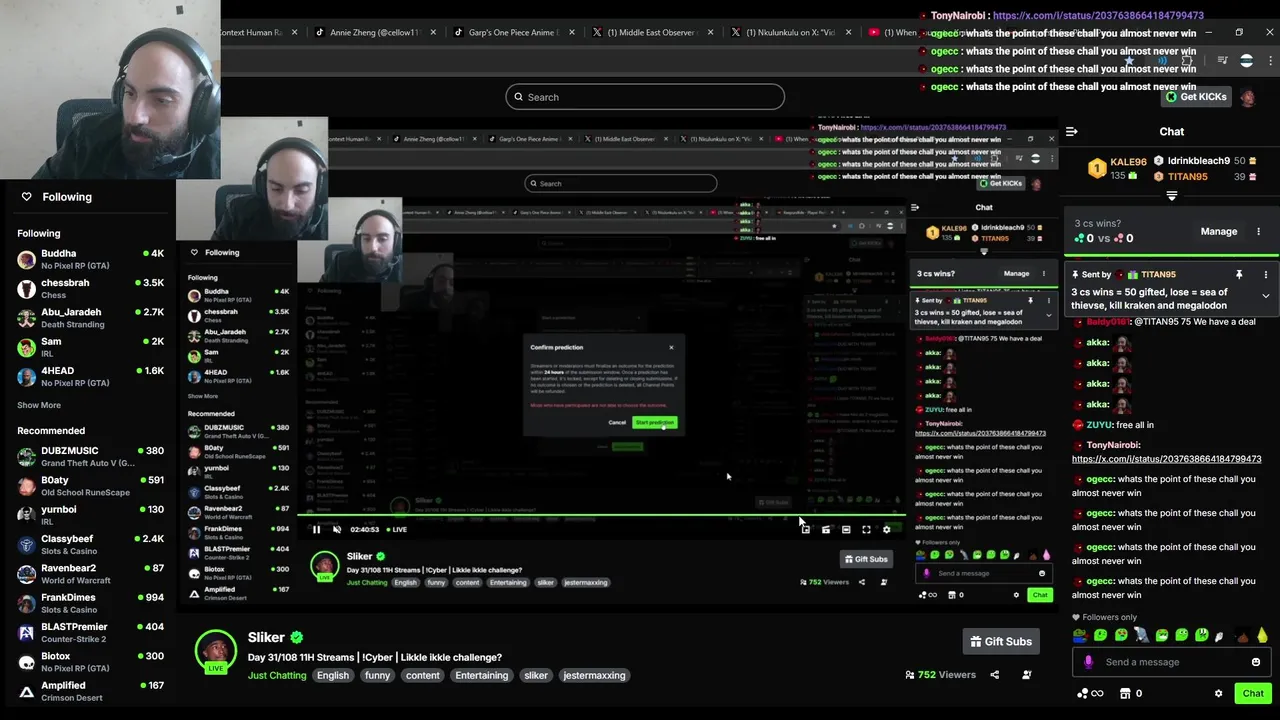Enter fullscreen on the video player
Viewport: 1280px width, 720px height.
866,529
